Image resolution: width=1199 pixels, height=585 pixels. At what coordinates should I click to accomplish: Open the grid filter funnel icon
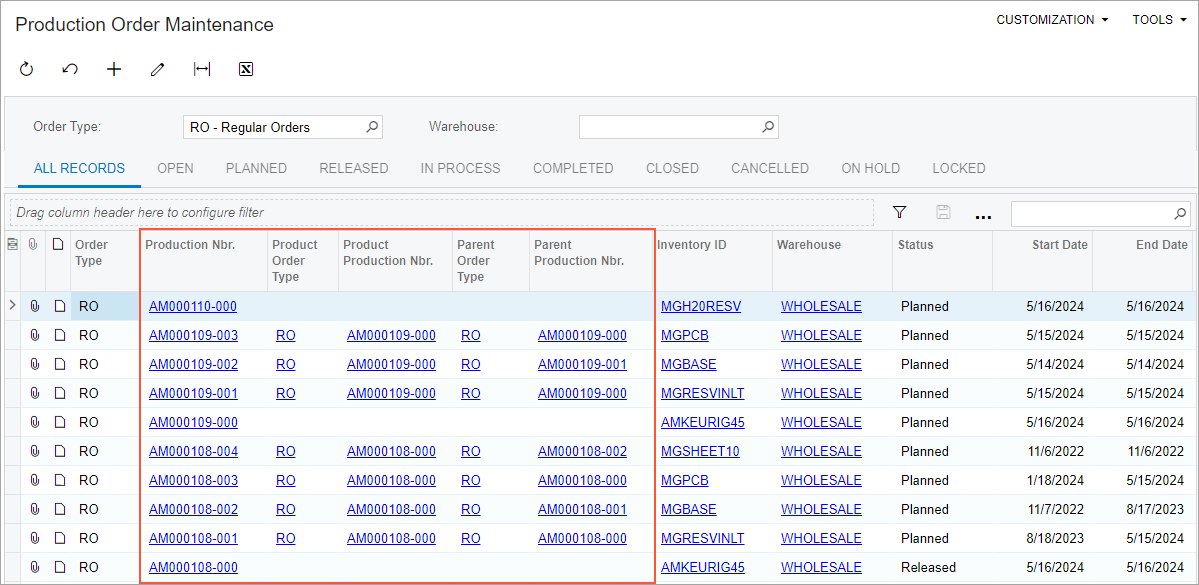pyautogui.click(x=899, y=212)
